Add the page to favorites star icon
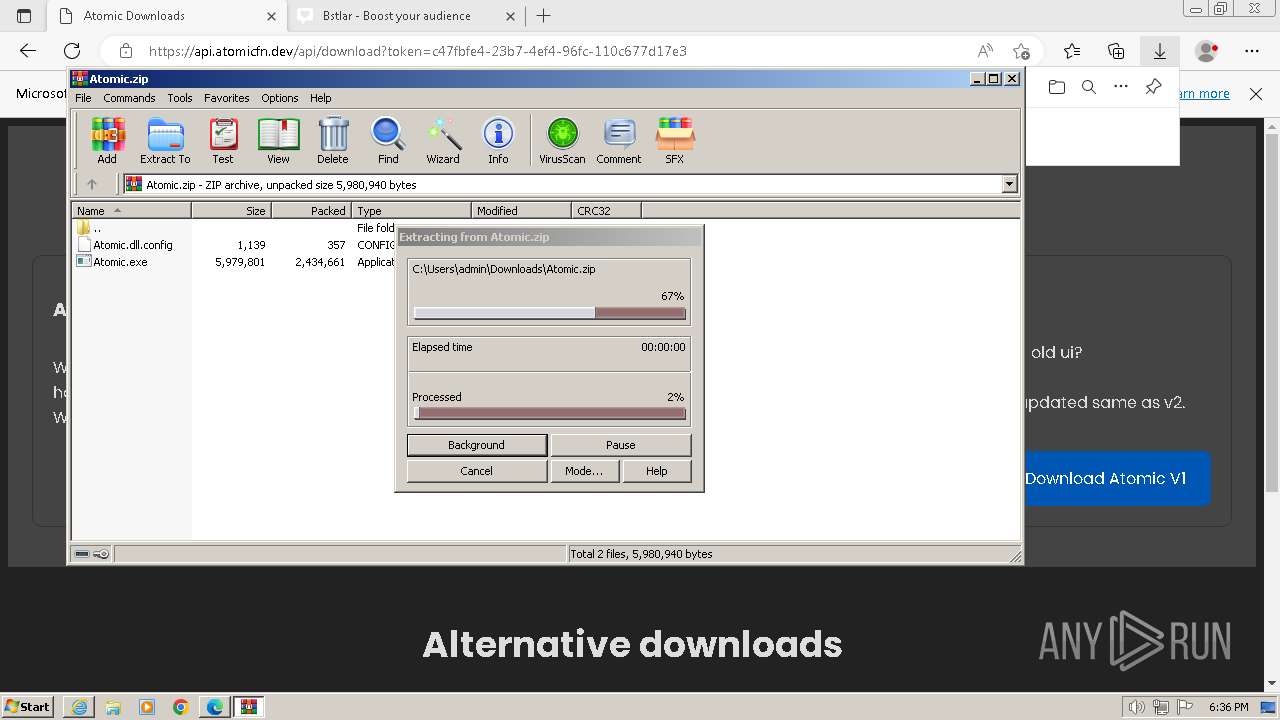The height and width of the screenshot is (720, 1280). point(1020,51)
